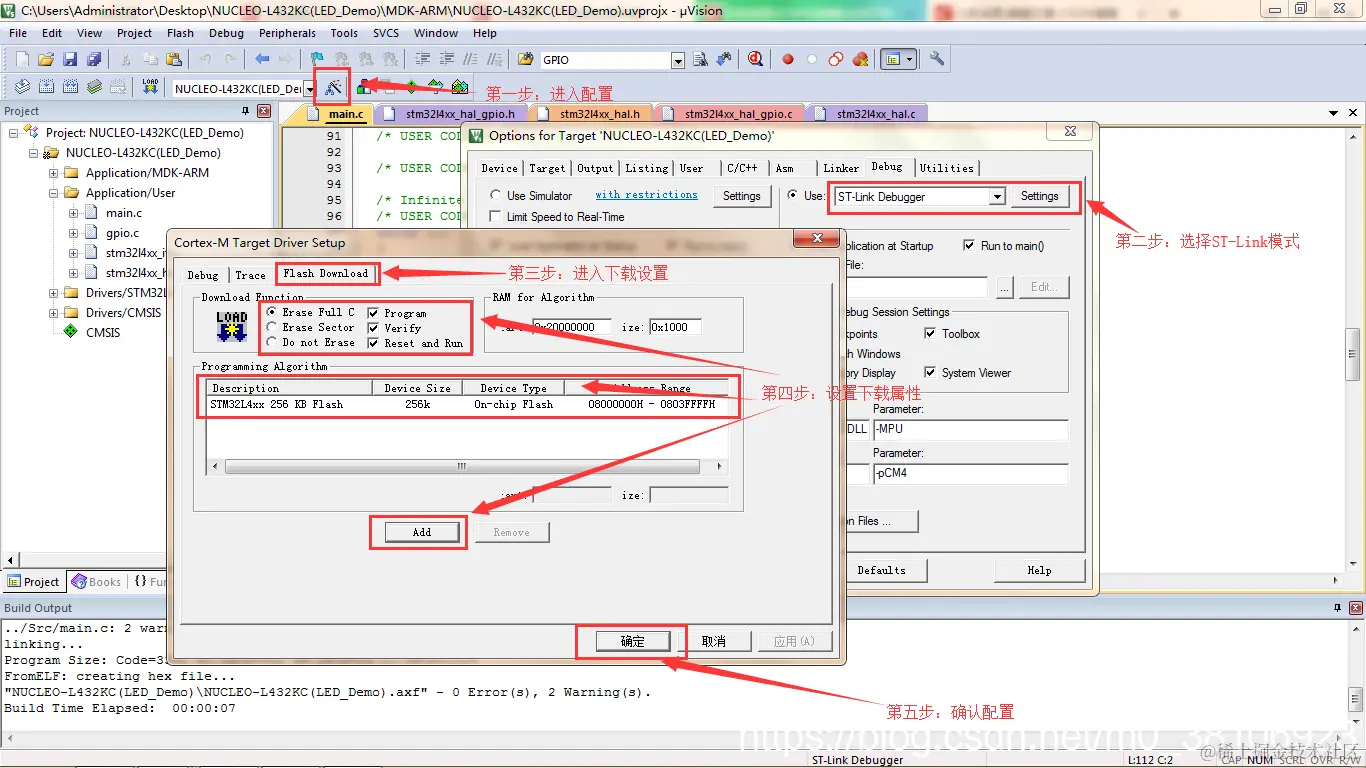Screen dimensions: 1366x768
Task: Confirm with the 确定 button
Action: coord(633,641)
